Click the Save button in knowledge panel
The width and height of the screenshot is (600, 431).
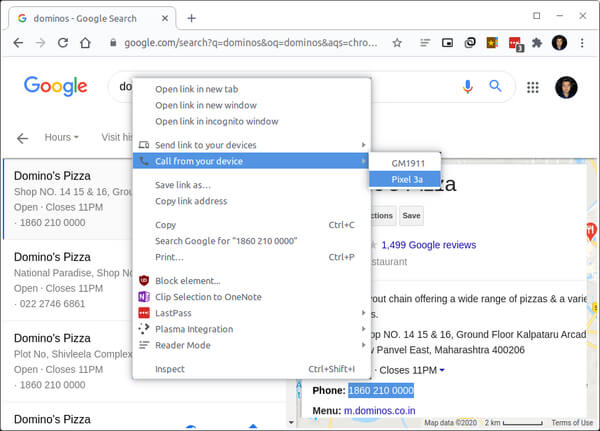(411, 216)
